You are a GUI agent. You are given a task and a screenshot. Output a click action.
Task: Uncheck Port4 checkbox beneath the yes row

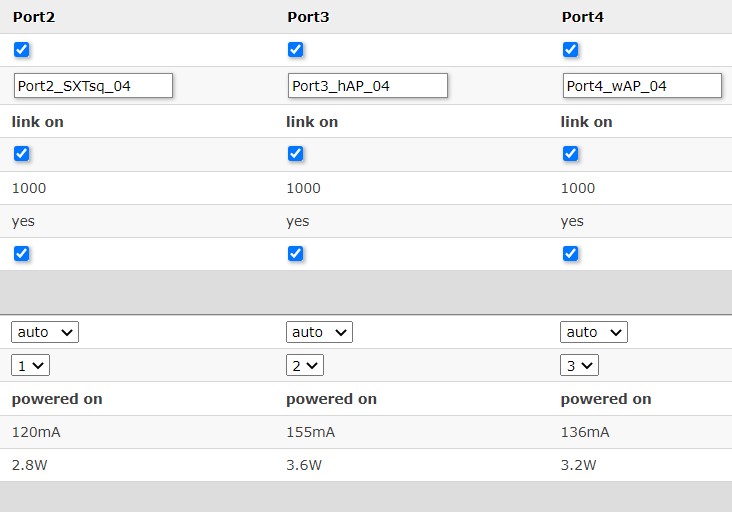(570, 253)
